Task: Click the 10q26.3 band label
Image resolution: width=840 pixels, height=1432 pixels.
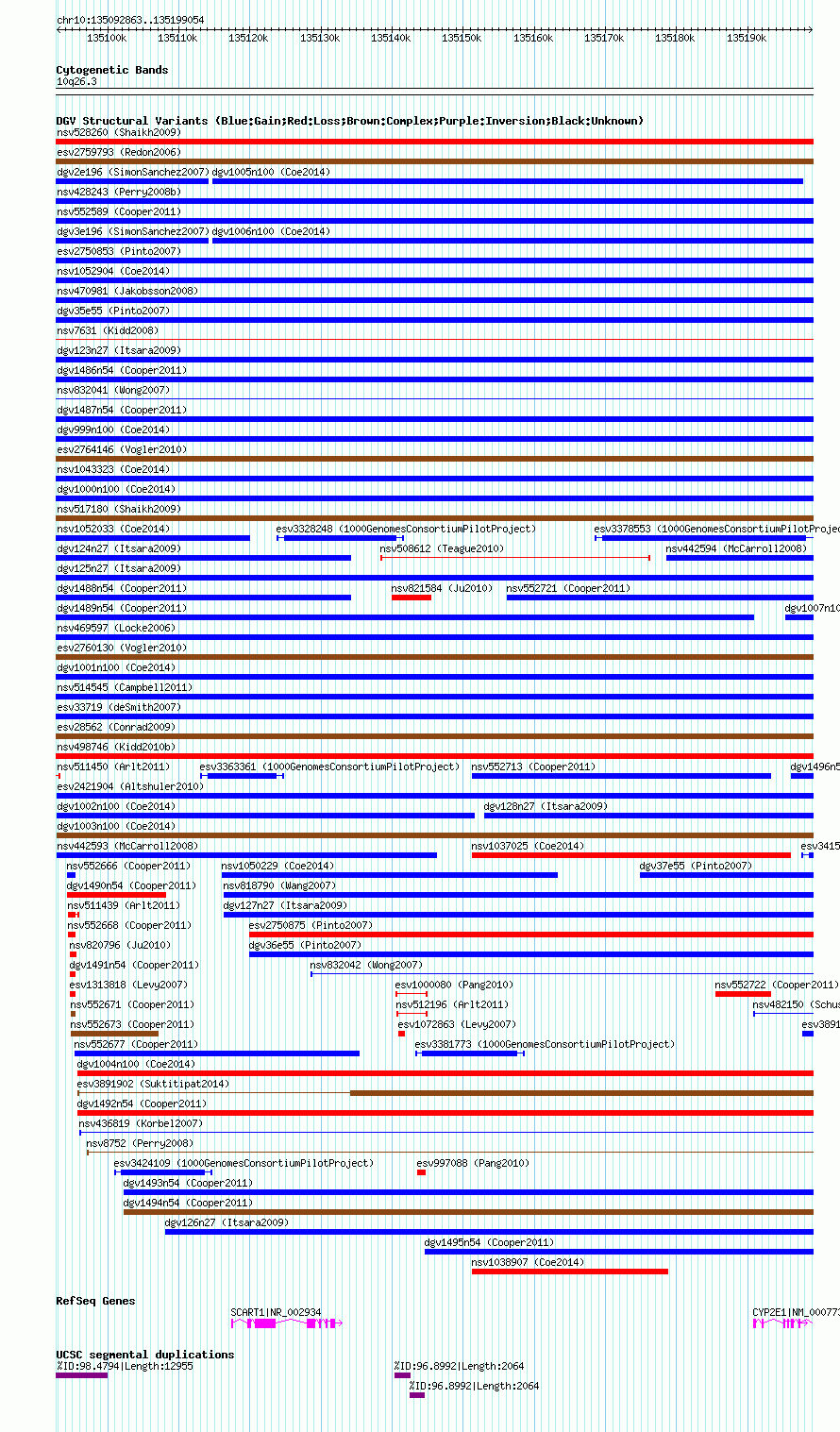Action: tap(76, 81)
